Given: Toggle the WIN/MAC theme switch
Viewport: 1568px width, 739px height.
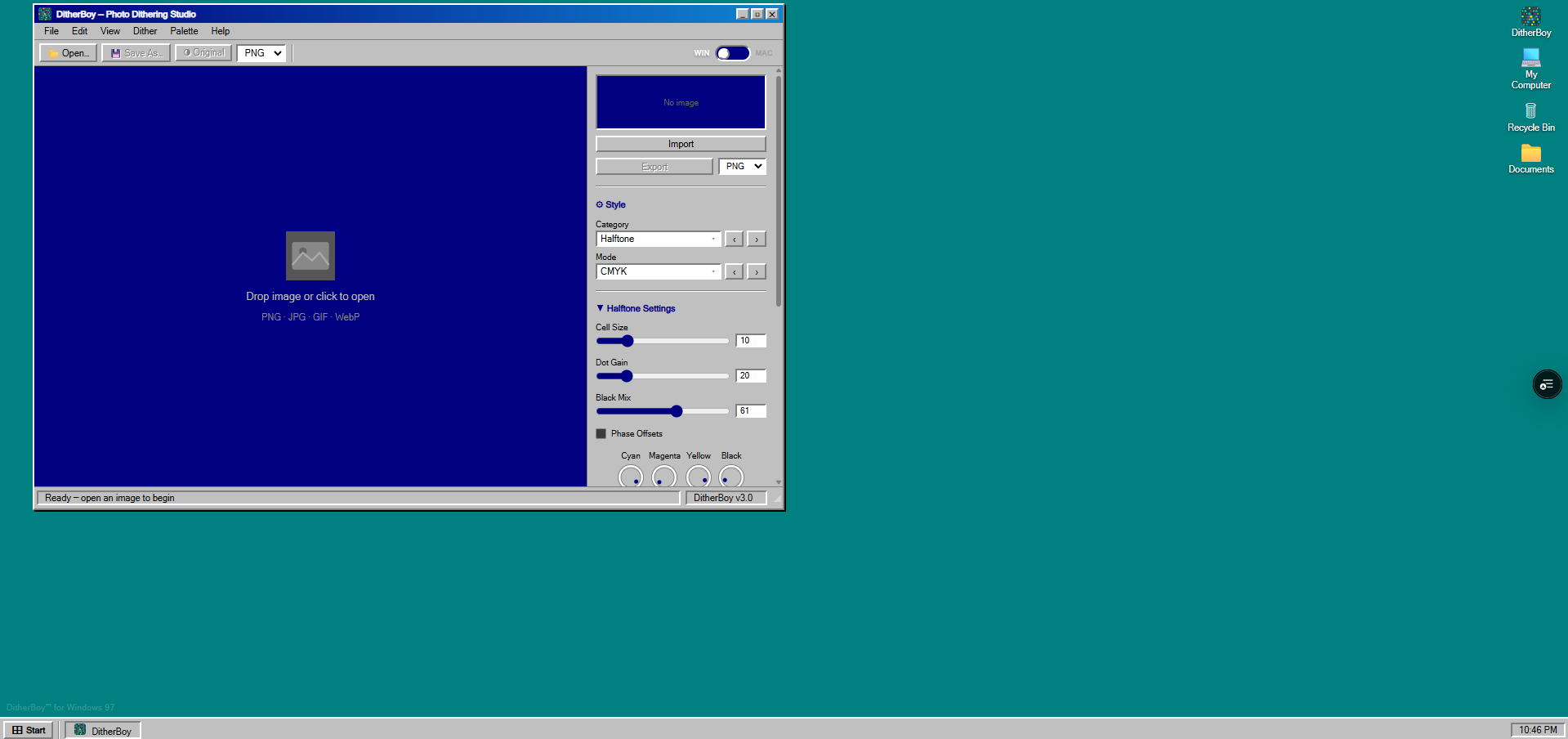Looking at the screenshot, I should [732, 53].
